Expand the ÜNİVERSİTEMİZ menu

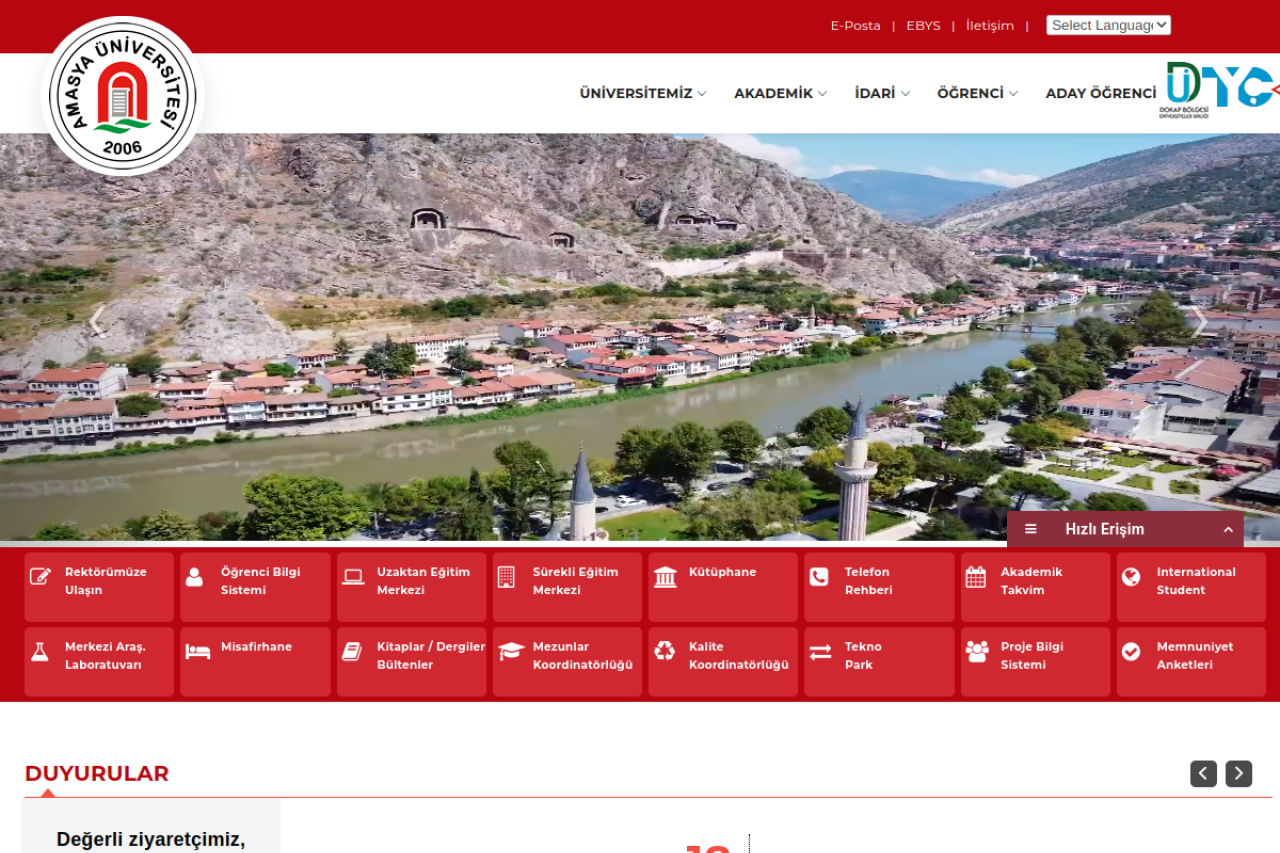coord(642,93)
